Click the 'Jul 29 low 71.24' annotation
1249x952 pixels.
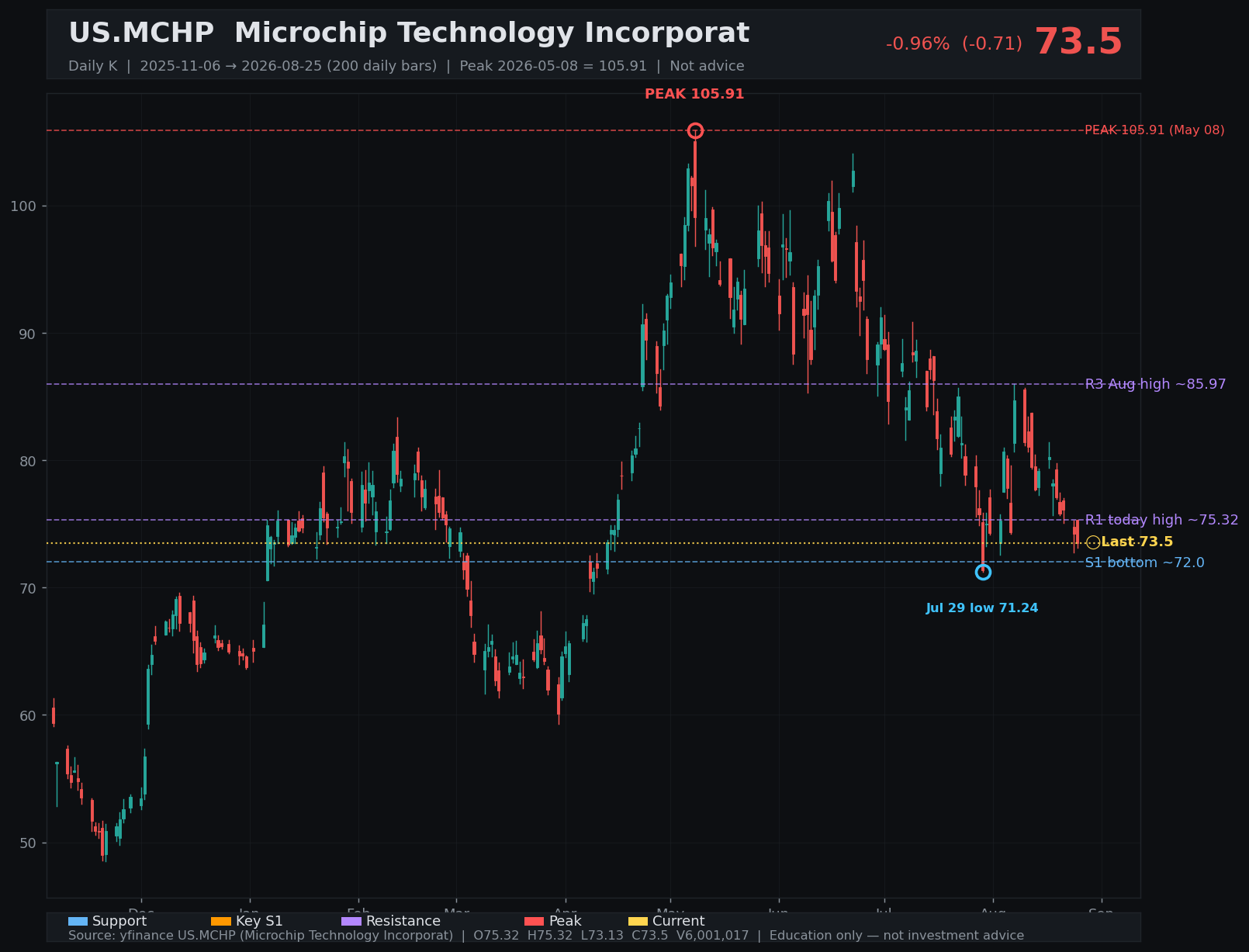point(982,608)
